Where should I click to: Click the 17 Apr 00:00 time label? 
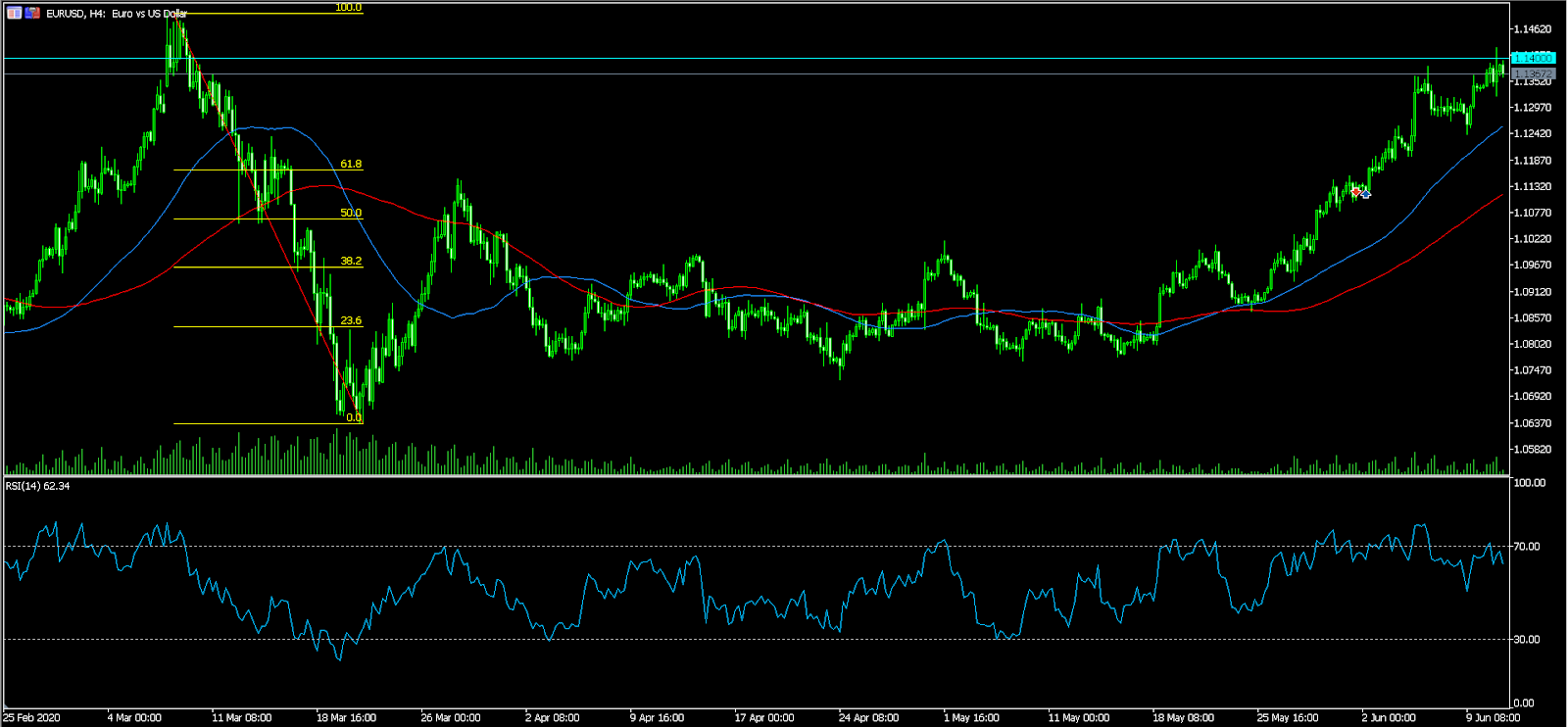764,718
